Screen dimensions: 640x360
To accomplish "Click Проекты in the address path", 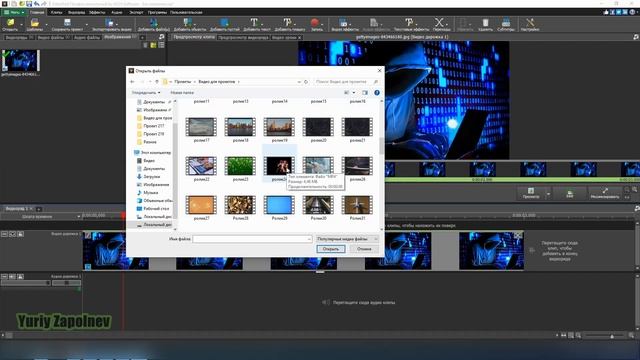I will (182, 82).
